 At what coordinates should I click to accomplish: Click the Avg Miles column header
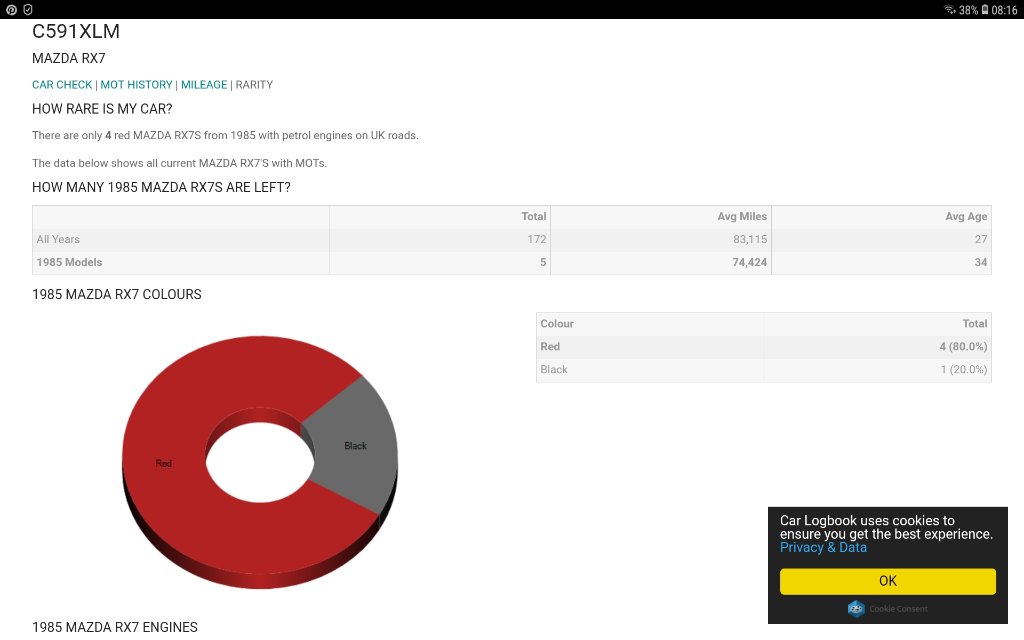point(742,216)
